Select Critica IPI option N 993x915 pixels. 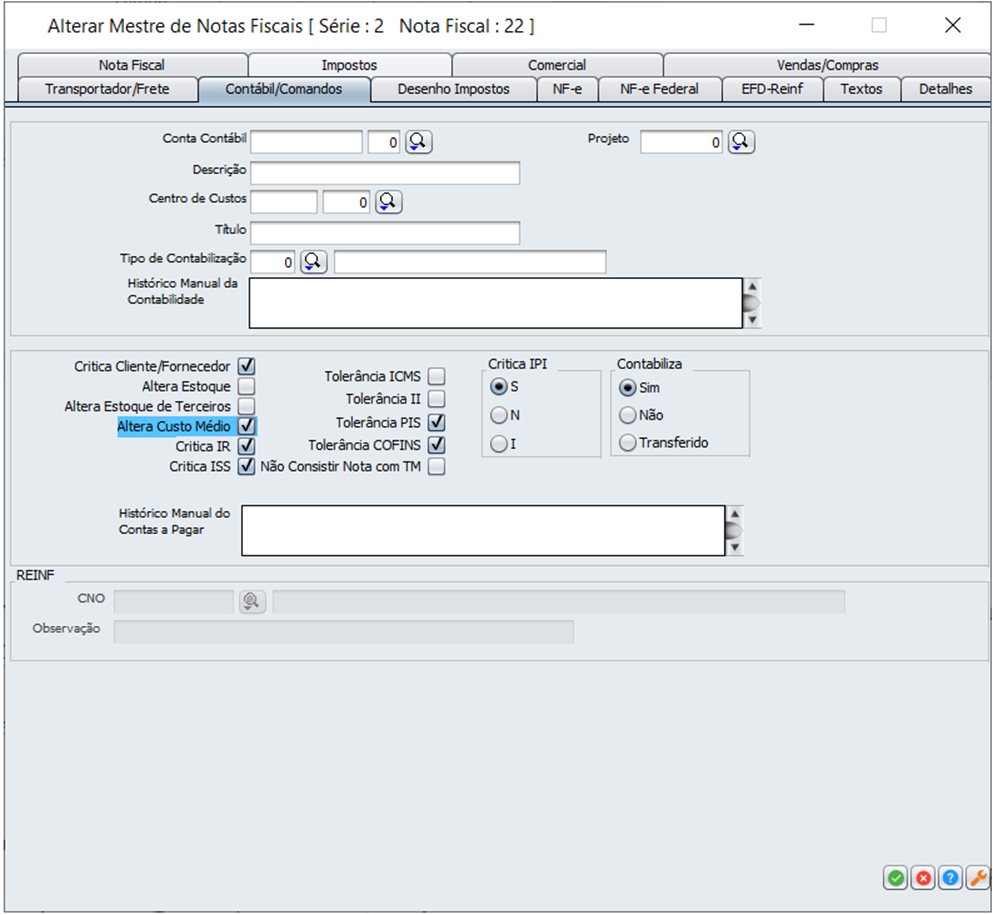point(499,415)
